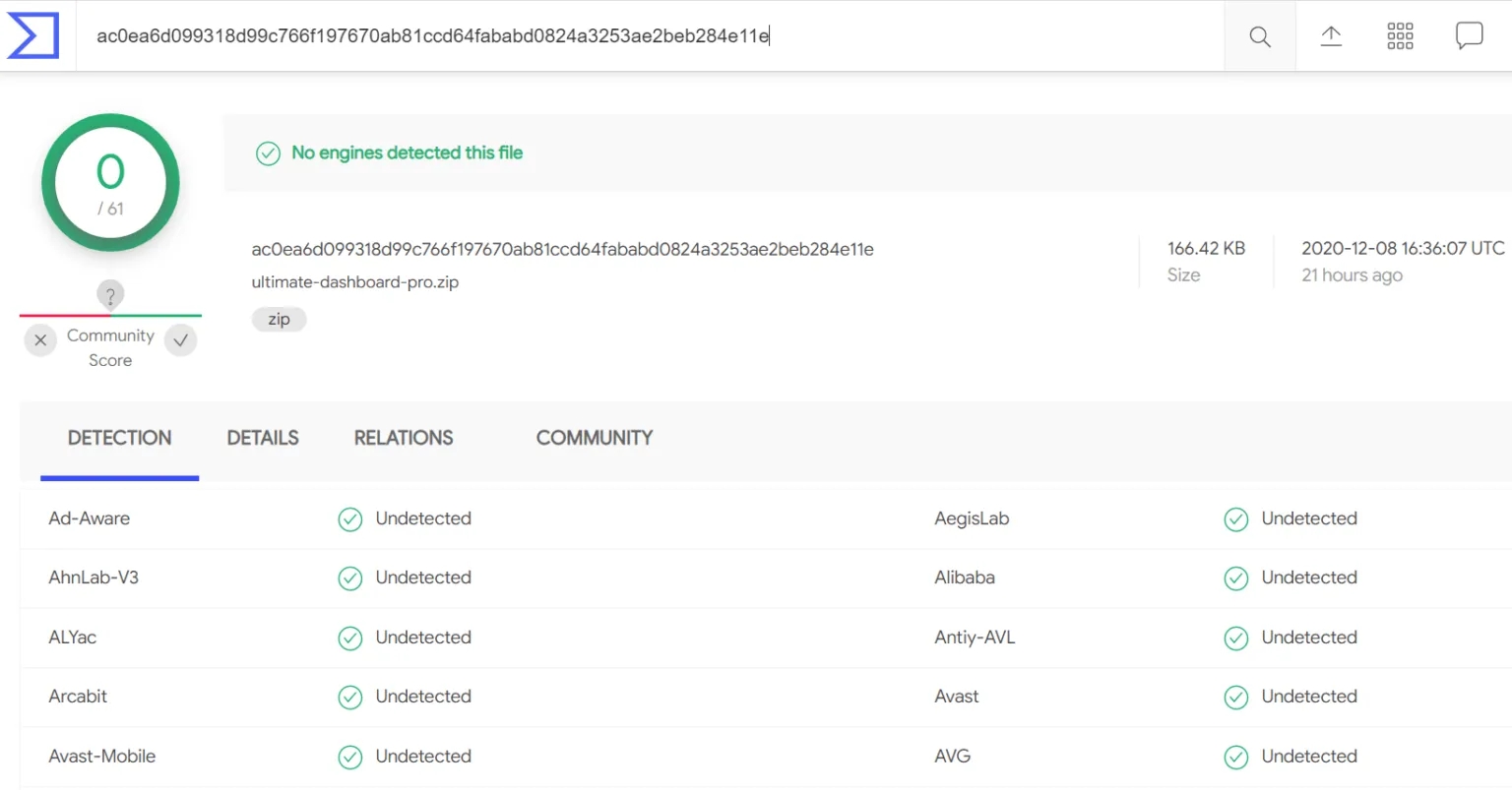Vote harmless with community check button
The image size is (1512, 790).
click(180, 340)
